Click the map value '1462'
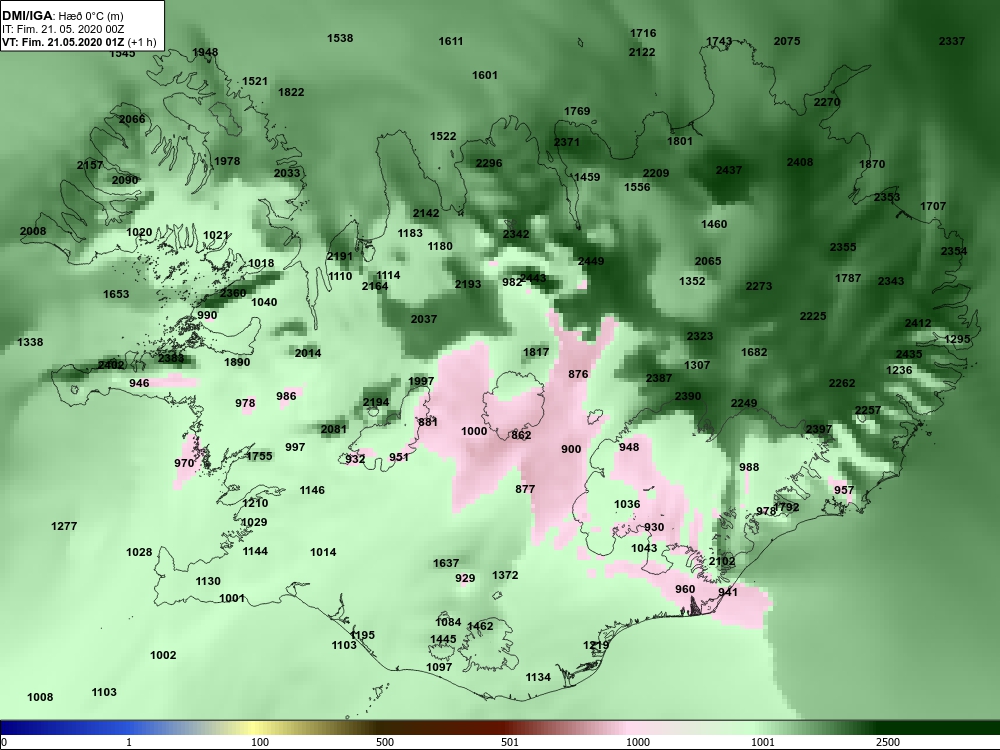This screenshot has width=1000, height=750. [480, 626]
